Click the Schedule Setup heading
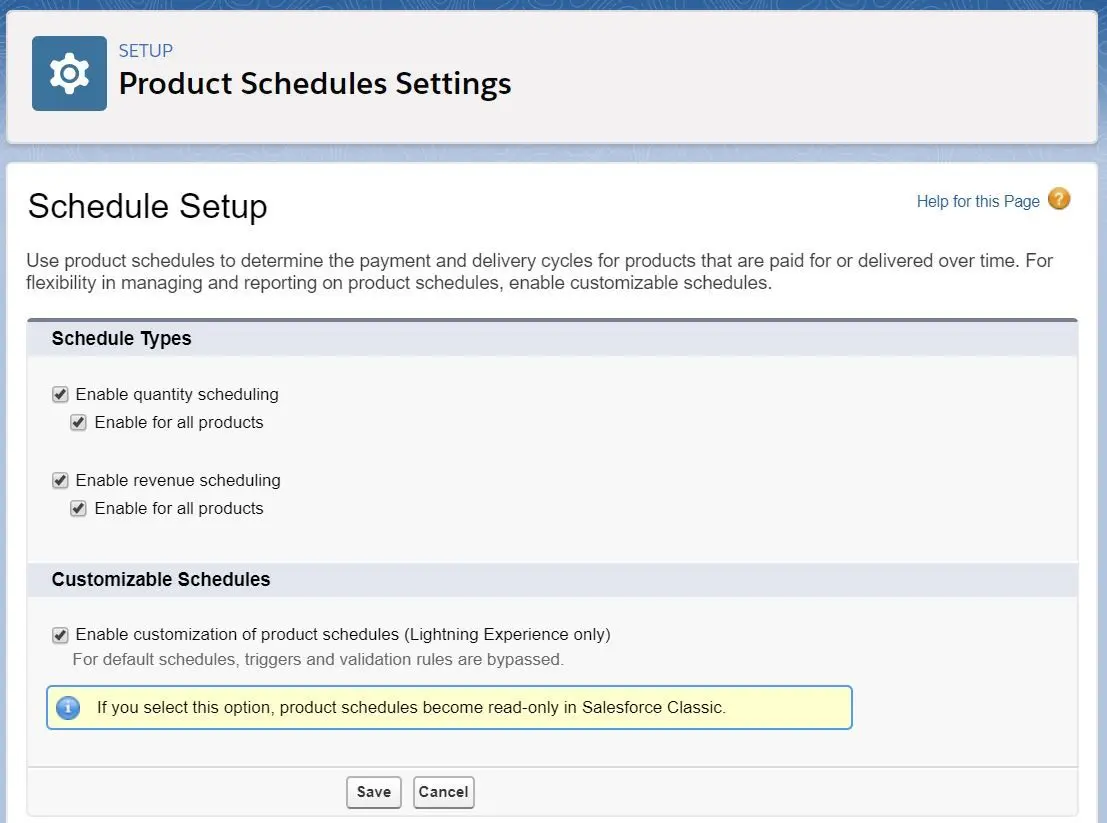 coord(148,206)
